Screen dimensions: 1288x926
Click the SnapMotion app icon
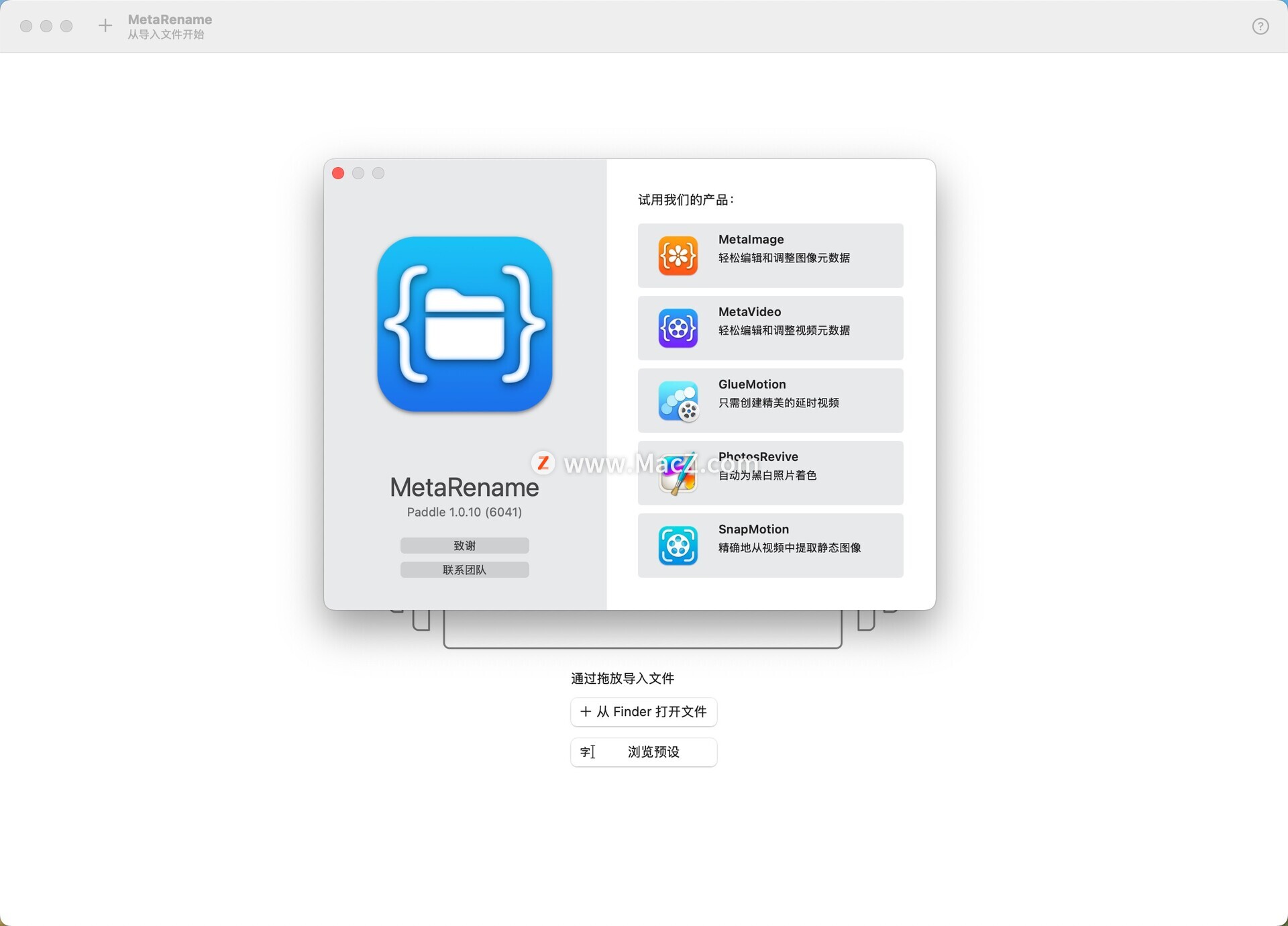[x=678, y=546]
